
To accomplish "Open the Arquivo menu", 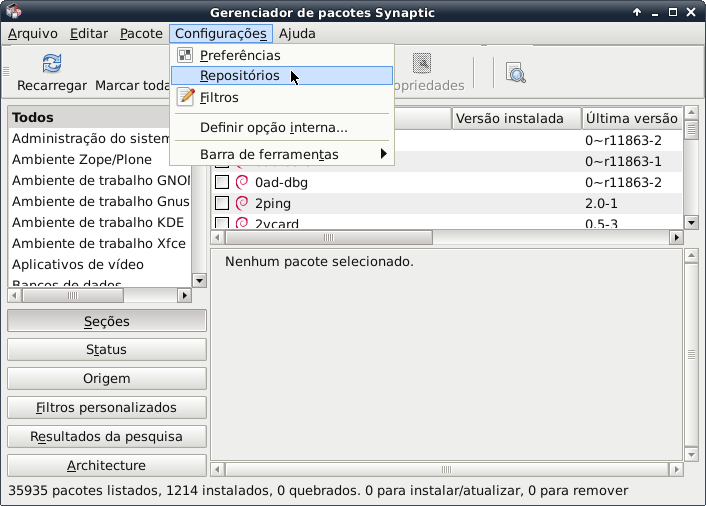I will [x=32, y=34].
